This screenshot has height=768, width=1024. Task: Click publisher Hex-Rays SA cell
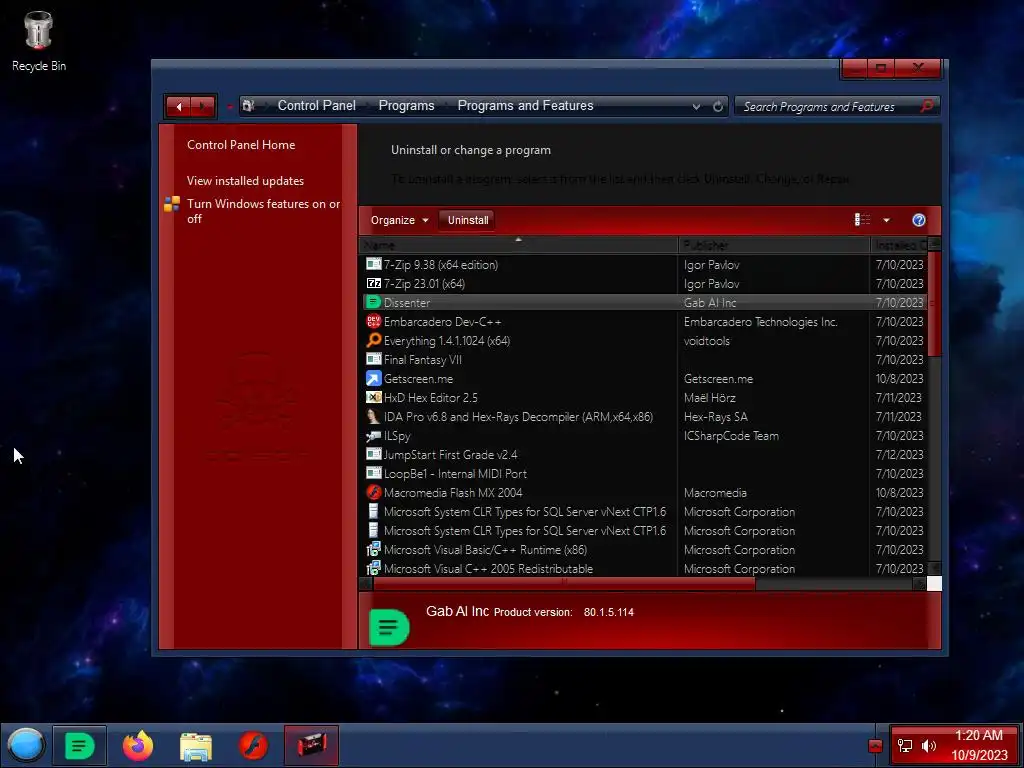(715, 417)
